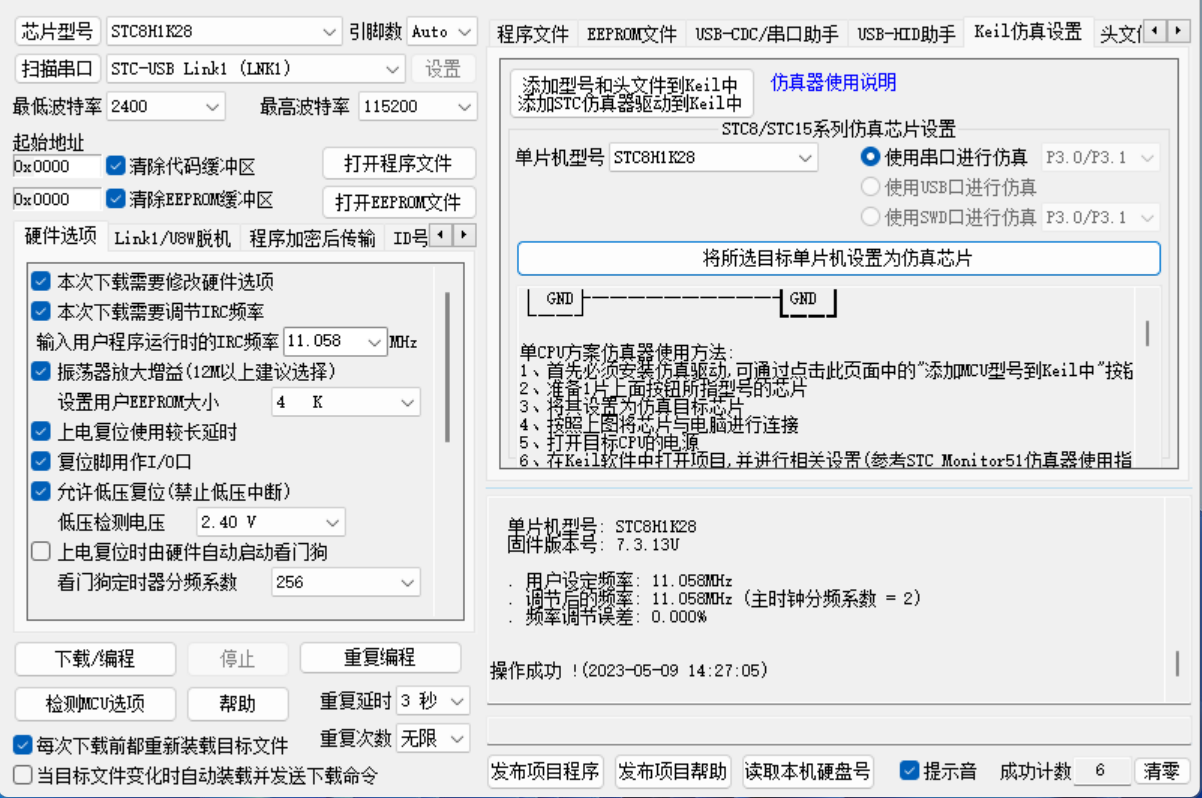
Task: Open the watchdog divider 256 dropdown
Action: coord(346,582)
